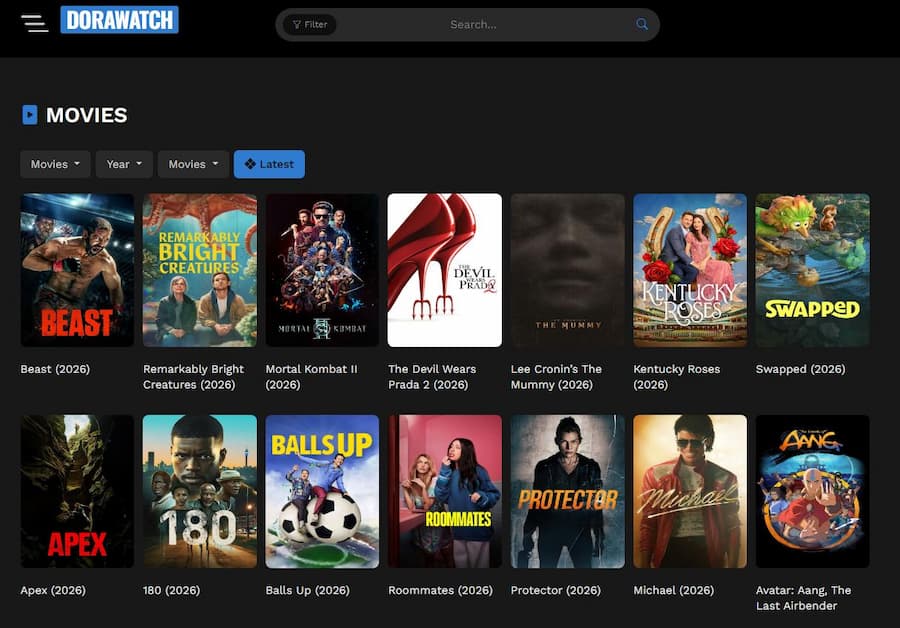The height and width of the screenshot is (628, 900).
Task: Click Michael (2026) title link
Action: click(674, 590)
